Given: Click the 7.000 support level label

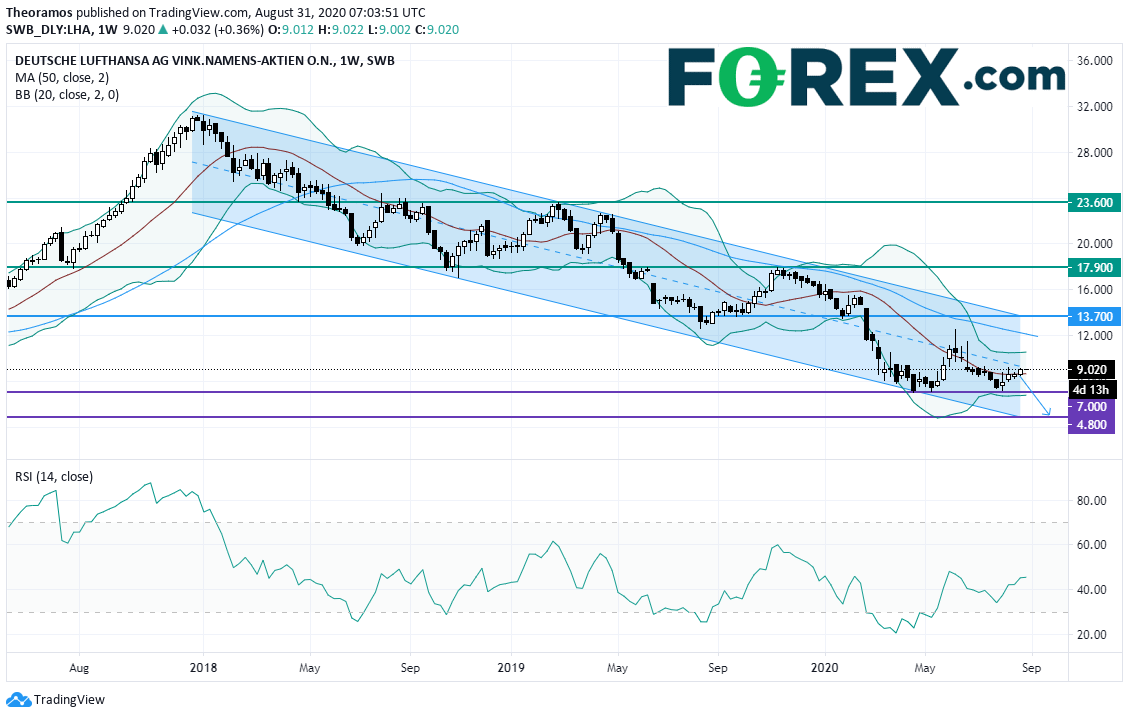Looking at the screenshot, I should pos(1092,407).
